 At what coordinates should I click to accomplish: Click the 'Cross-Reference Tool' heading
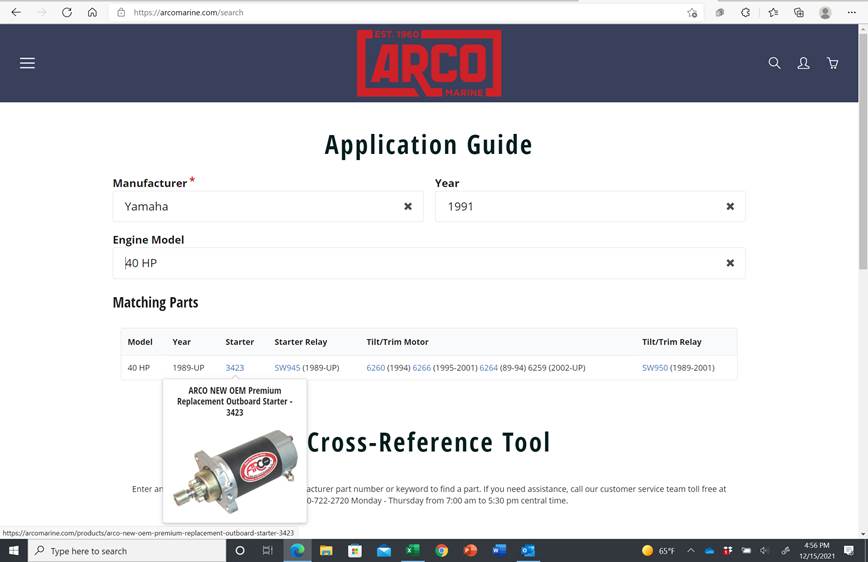point(429,442)
